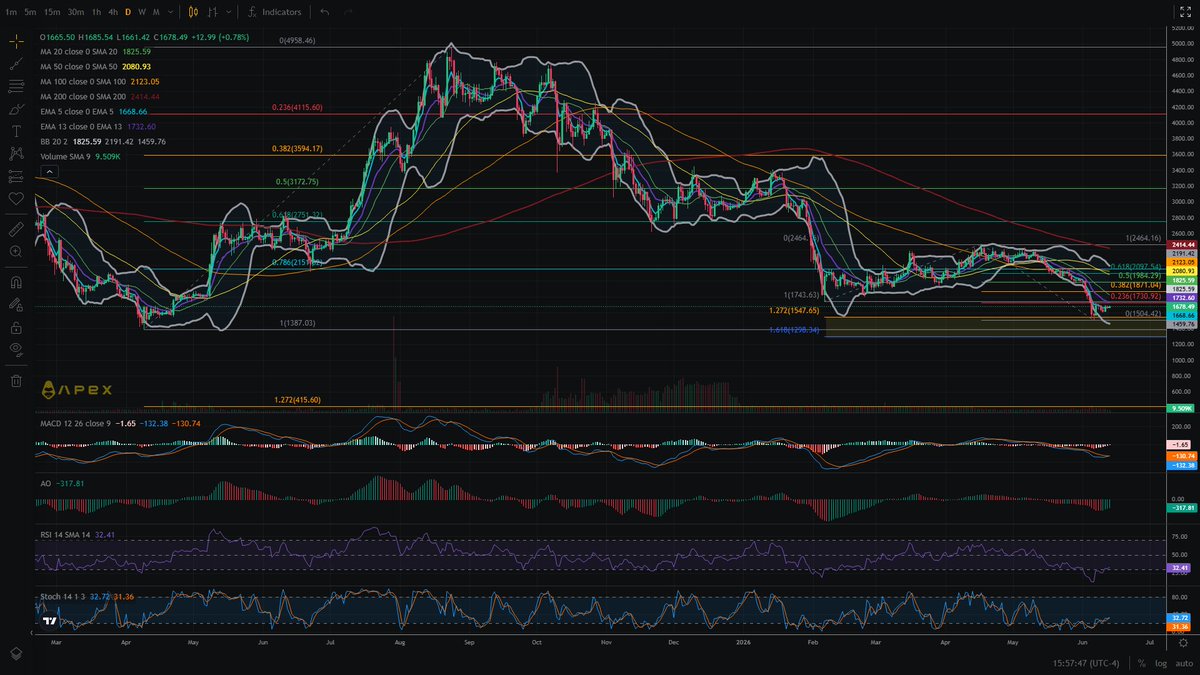This screenshot has height=675, width=1200.
Task: Select the crosshair cursor tool
Action: click(x=15, y=41)
